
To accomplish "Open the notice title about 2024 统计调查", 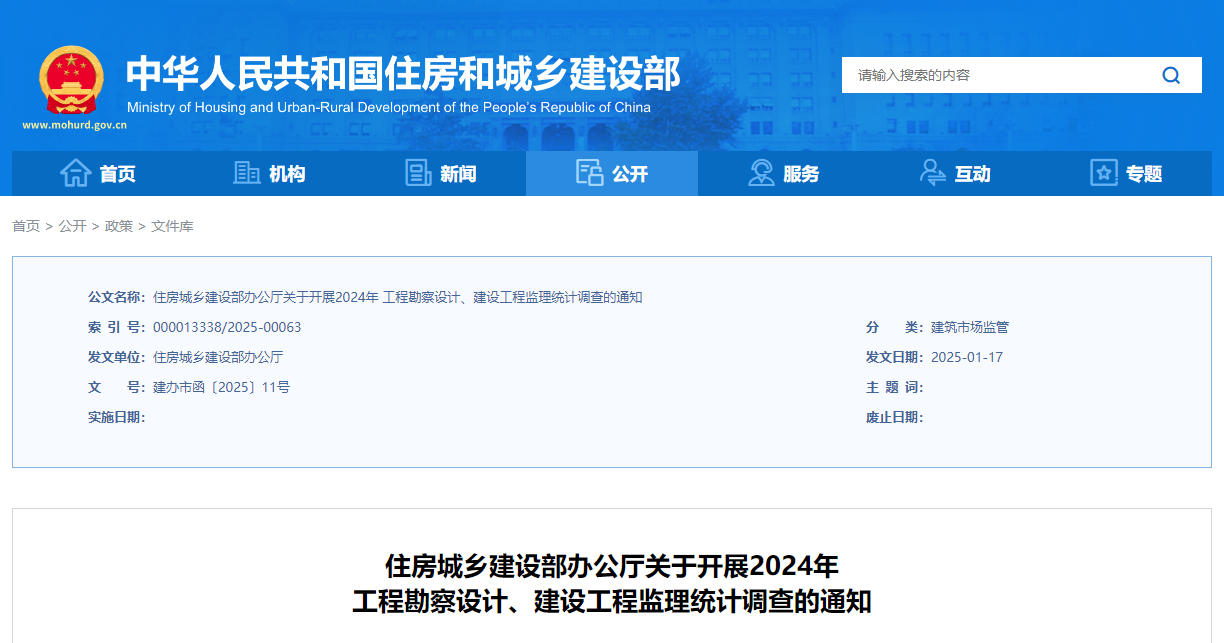I will click(x=612, y=585).
